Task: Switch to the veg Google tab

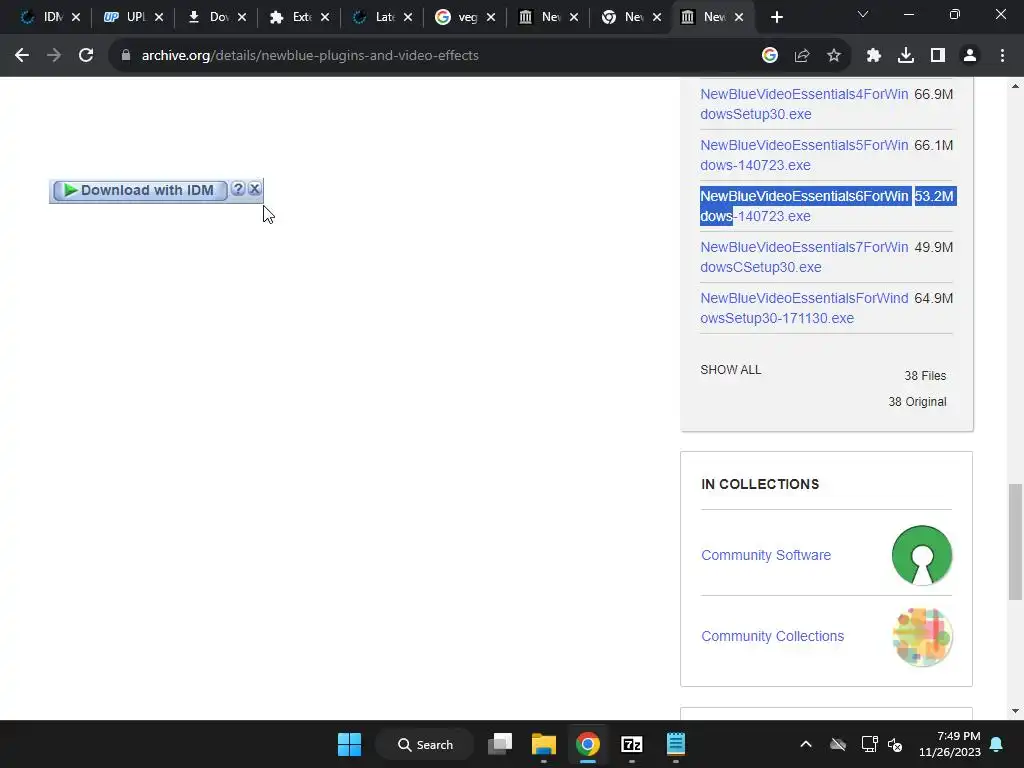Action: [x=456, y=17]
